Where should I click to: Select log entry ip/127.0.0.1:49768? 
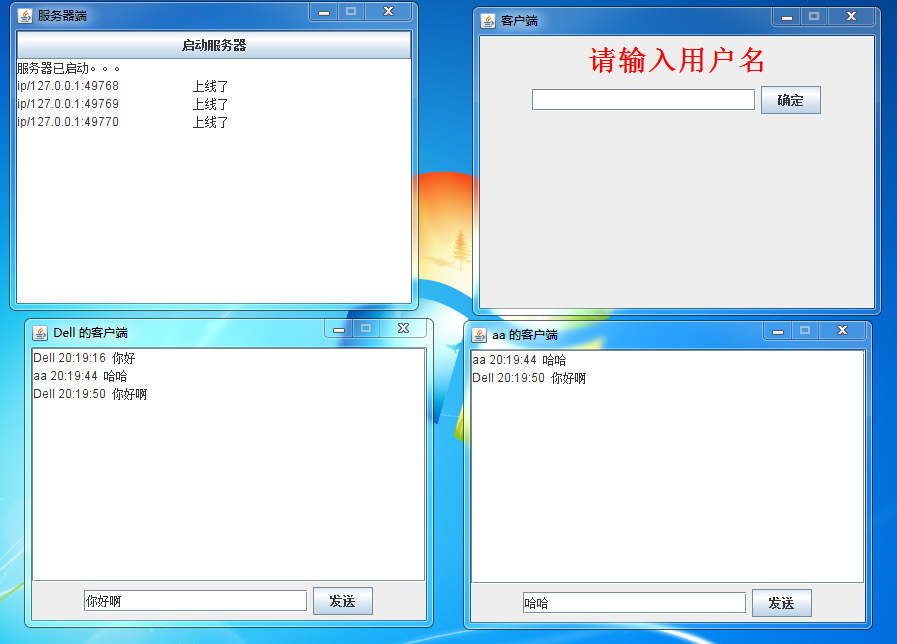pos(68,86)
